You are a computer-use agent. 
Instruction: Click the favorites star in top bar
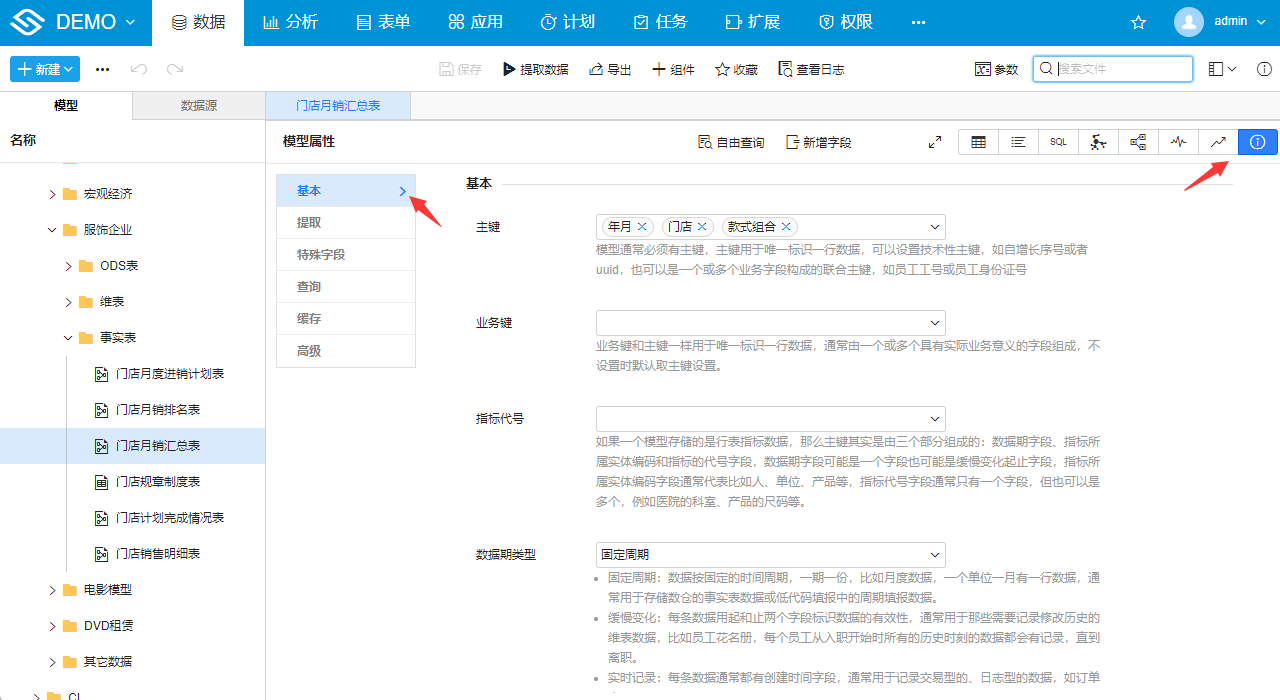pyautogui.click(x=1138, y=22)
